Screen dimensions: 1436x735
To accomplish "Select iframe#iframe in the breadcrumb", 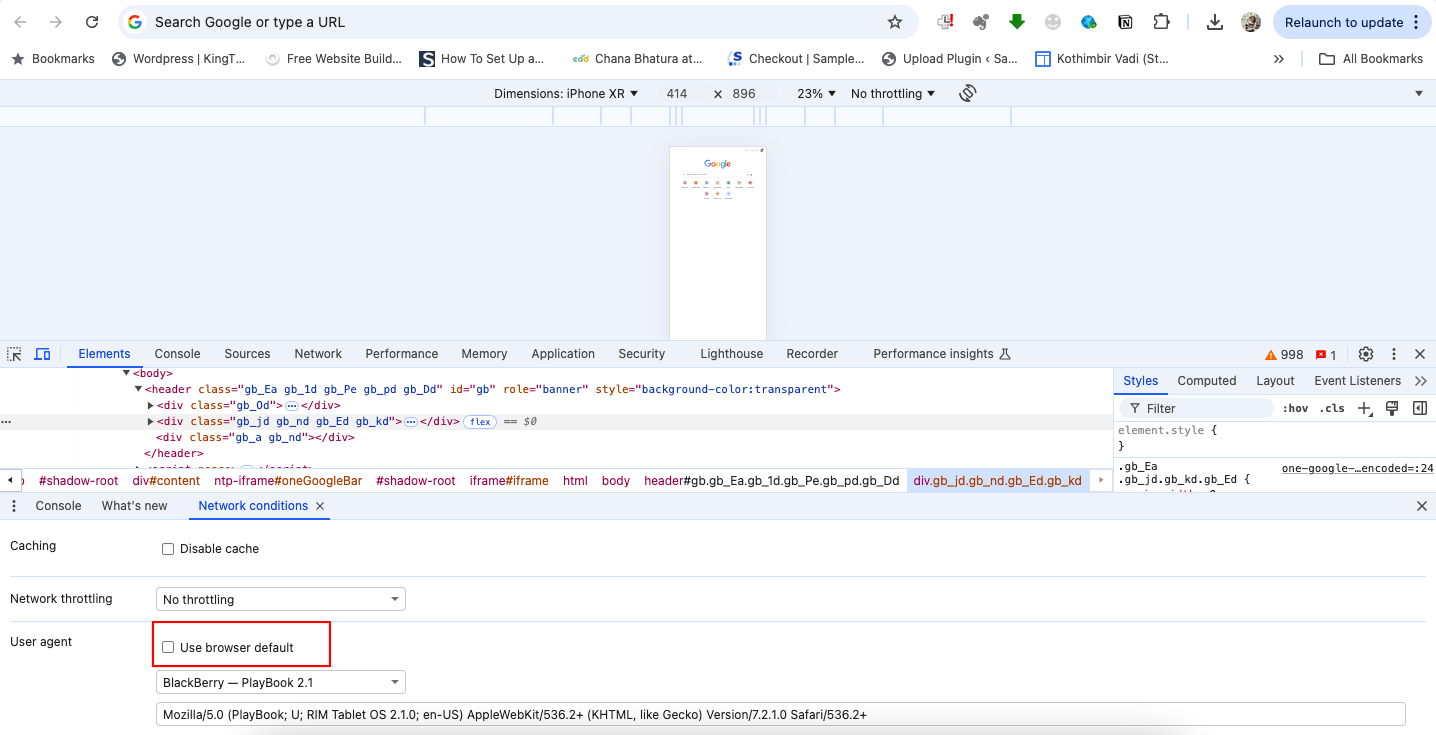I will [x=509, y=481].
